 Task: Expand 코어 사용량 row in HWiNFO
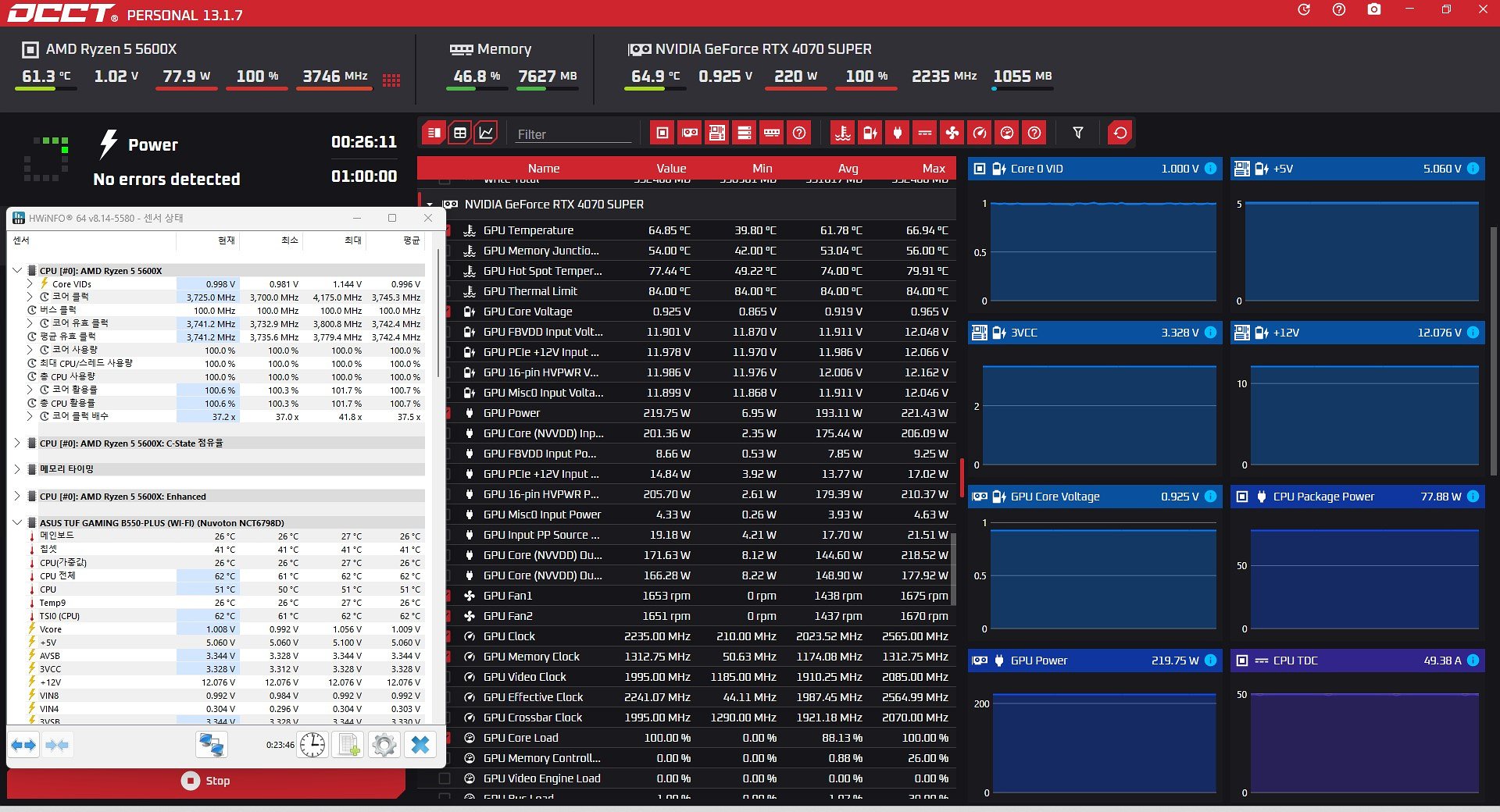30,350
